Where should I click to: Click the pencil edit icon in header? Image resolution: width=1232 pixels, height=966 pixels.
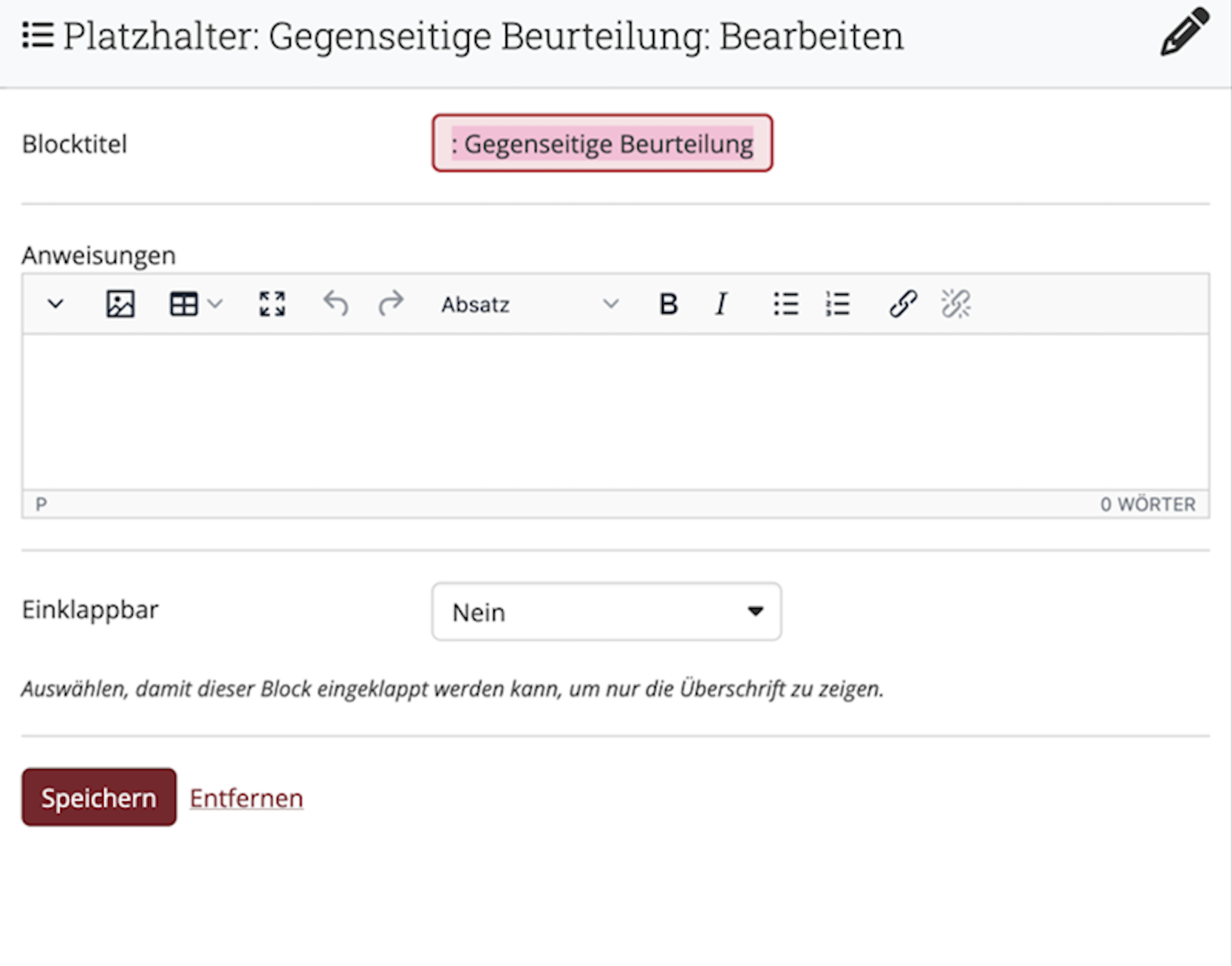(1185, 32)
